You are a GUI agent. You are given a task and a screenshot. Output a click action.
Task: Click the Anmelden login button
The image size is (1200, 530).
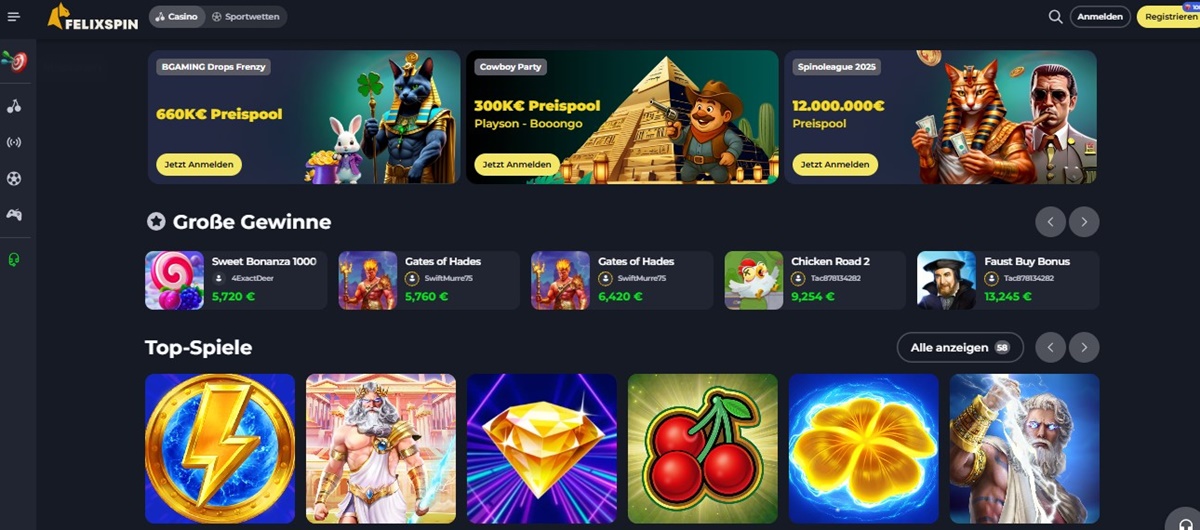1100,16
